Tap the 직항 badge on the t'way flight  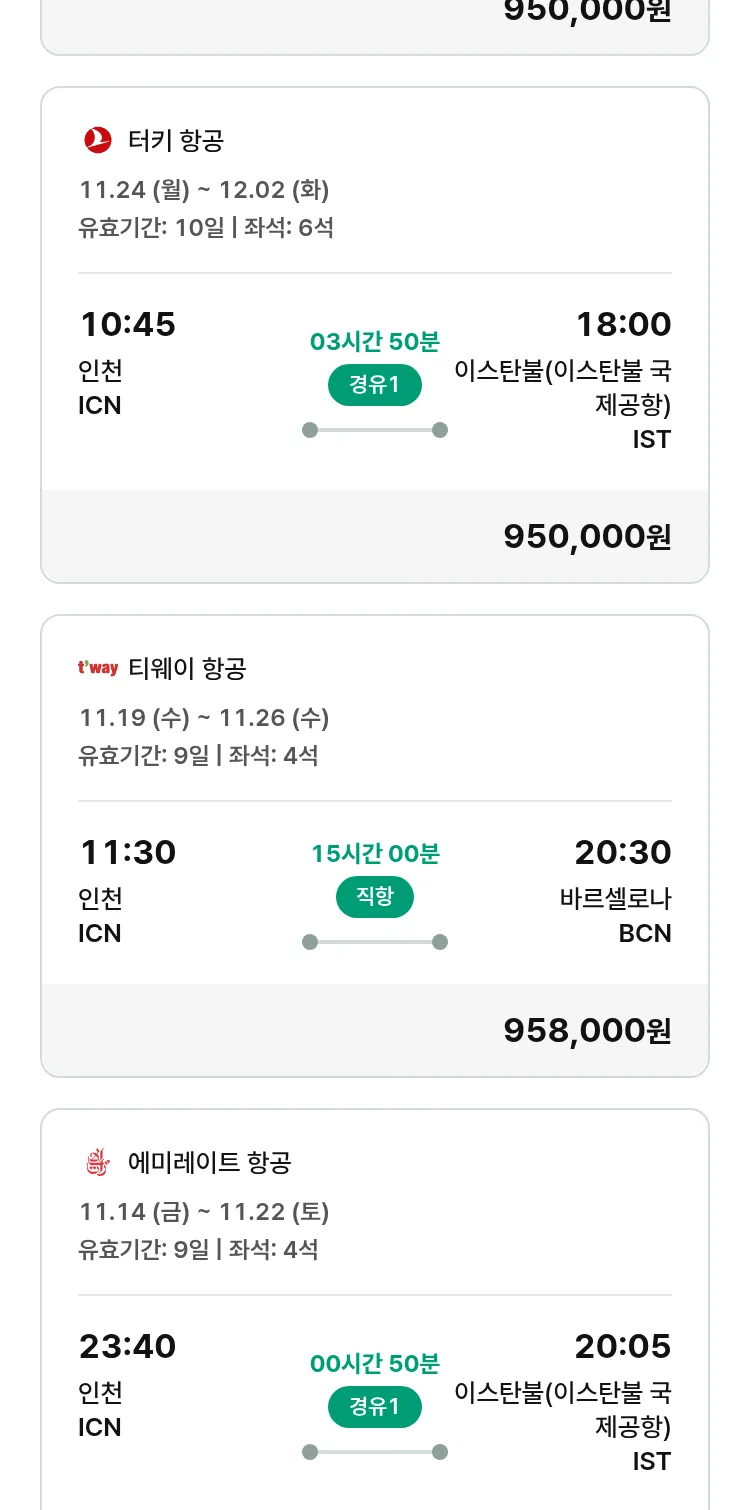(375, 897)
